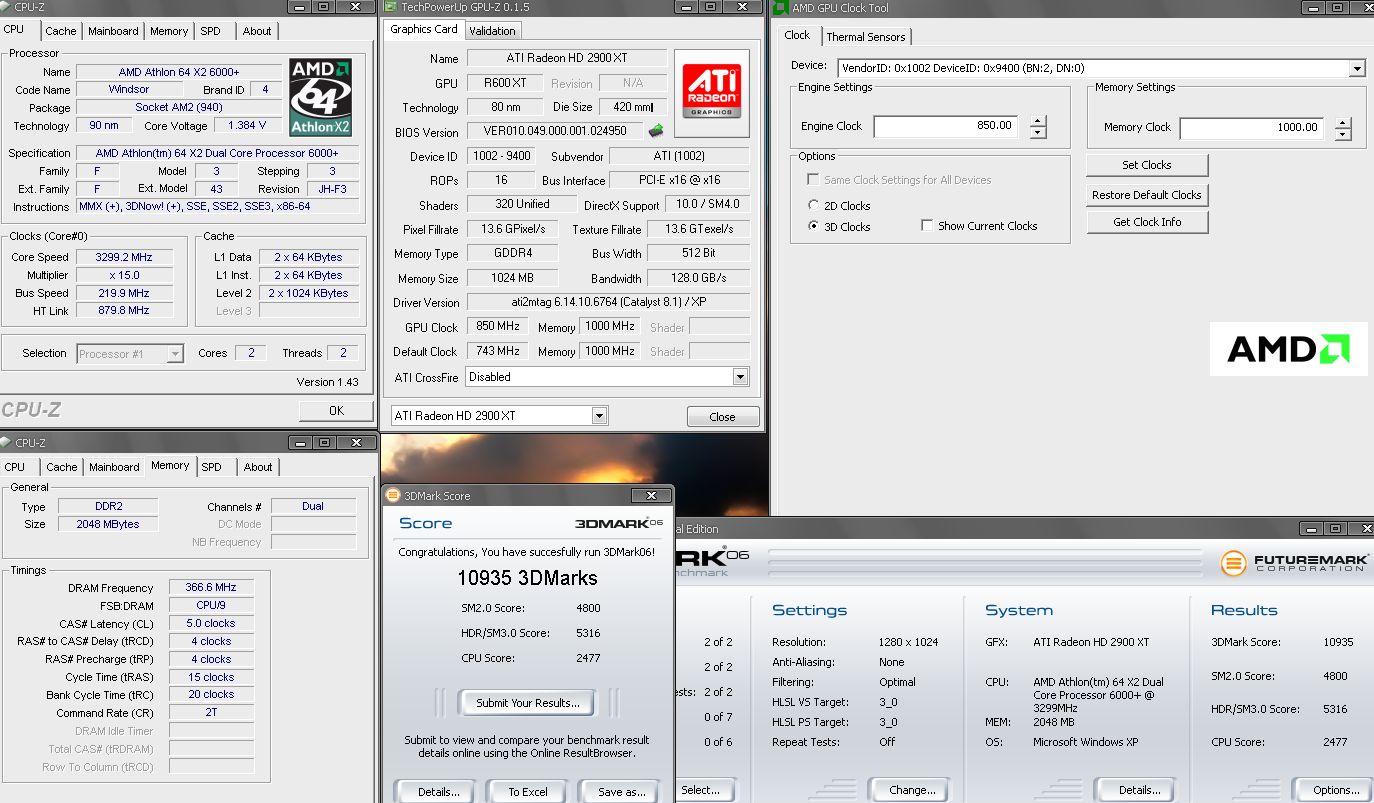Click the AMD logo in GPU Clock Tool
Viewport: 1374px width, 803px height.
[x=1288, y=349]
